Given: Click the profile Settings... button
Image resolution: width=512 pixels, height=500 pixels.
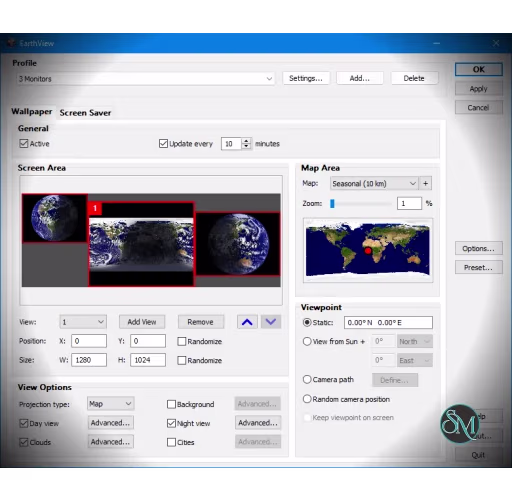Looking at the screenshot, I should [x=306, y=78].
